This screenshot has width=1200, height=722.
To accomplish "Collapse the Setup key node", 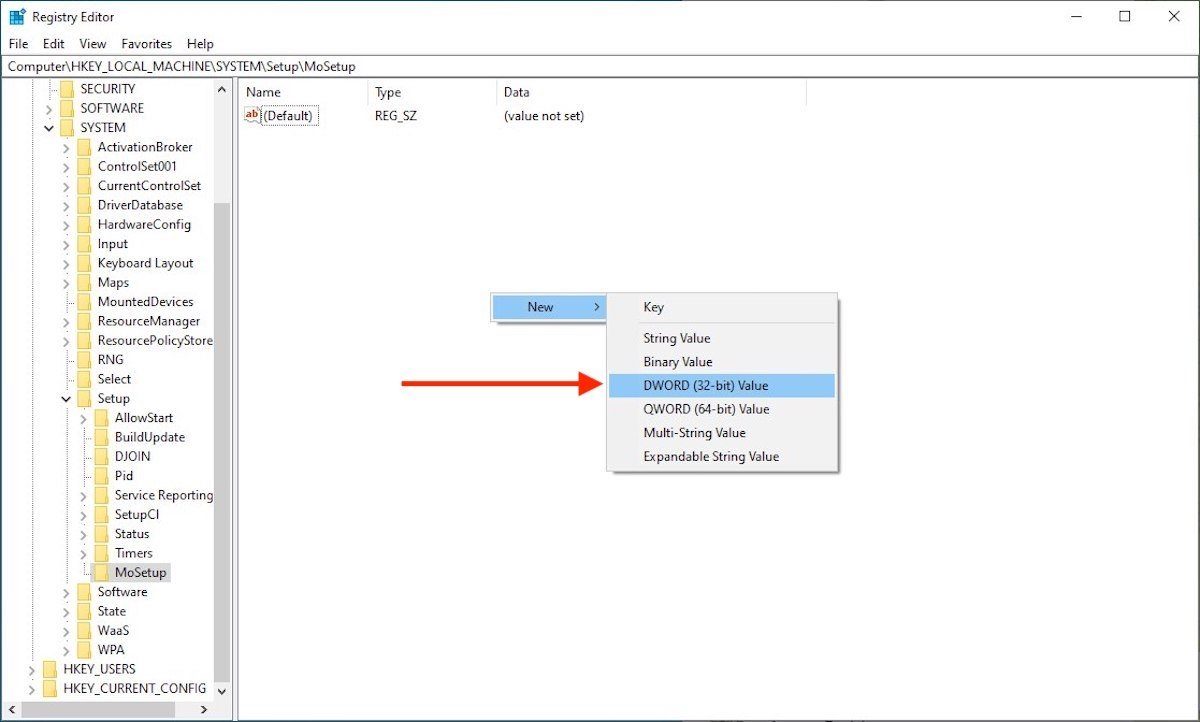I will 67,399.
